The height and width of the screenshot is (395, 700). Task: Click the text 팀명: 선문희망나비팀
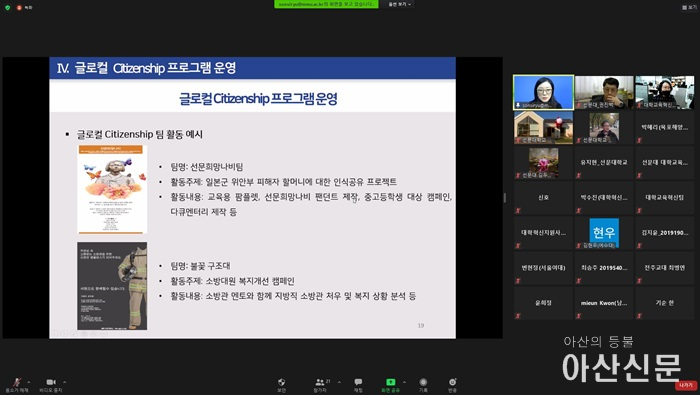(207, 167)
